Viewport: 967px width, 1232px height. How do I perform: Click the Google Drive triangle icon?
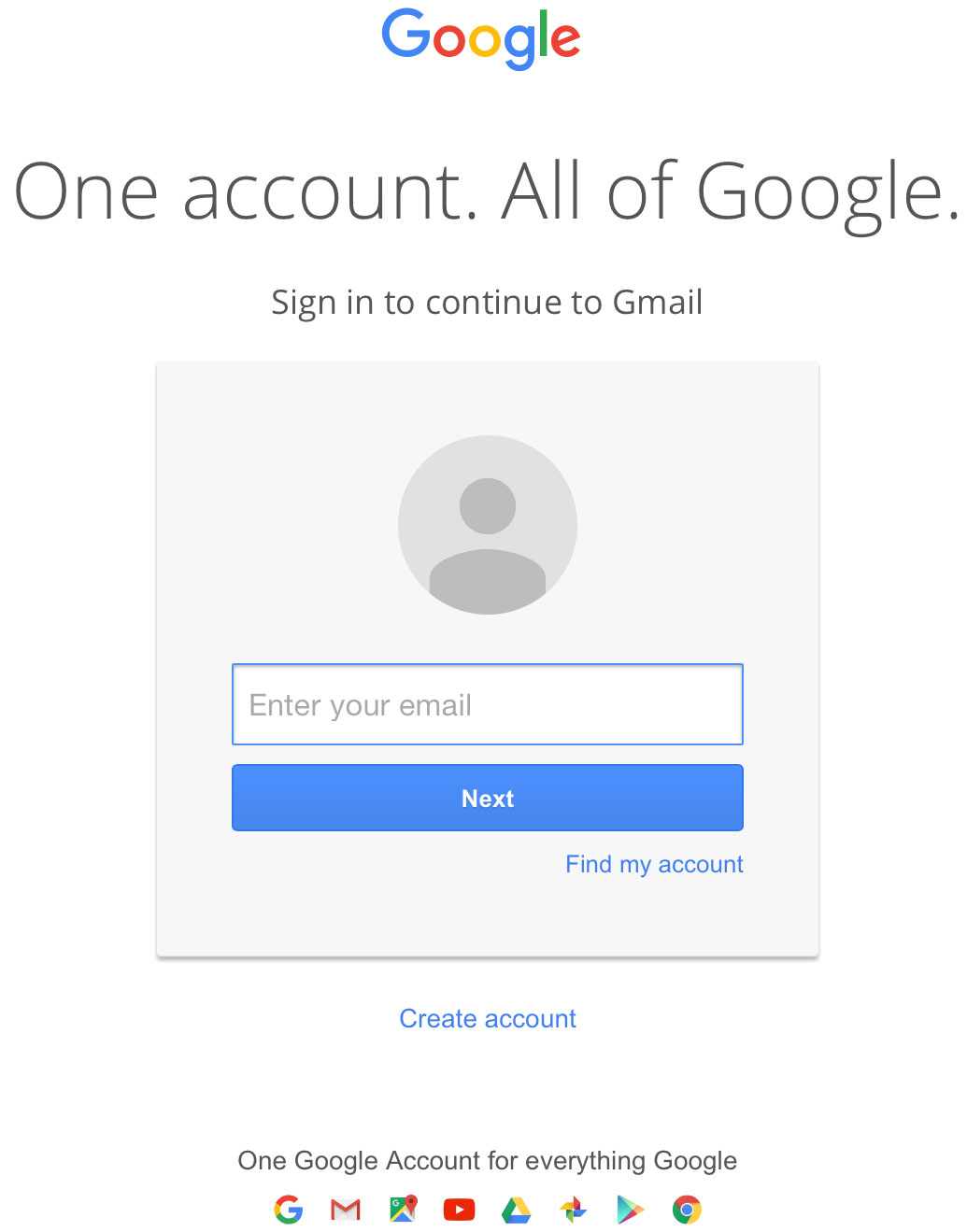point(516,1210)
